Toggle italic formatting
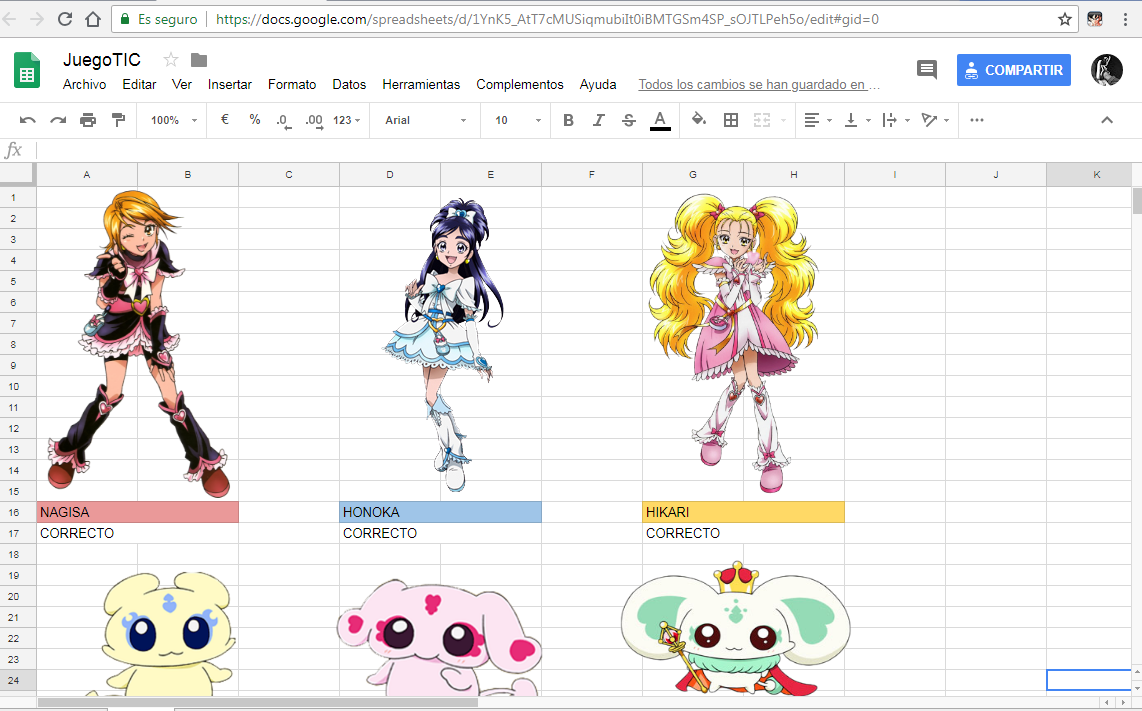Viewport: 1142px width, 711px height. 599,120
